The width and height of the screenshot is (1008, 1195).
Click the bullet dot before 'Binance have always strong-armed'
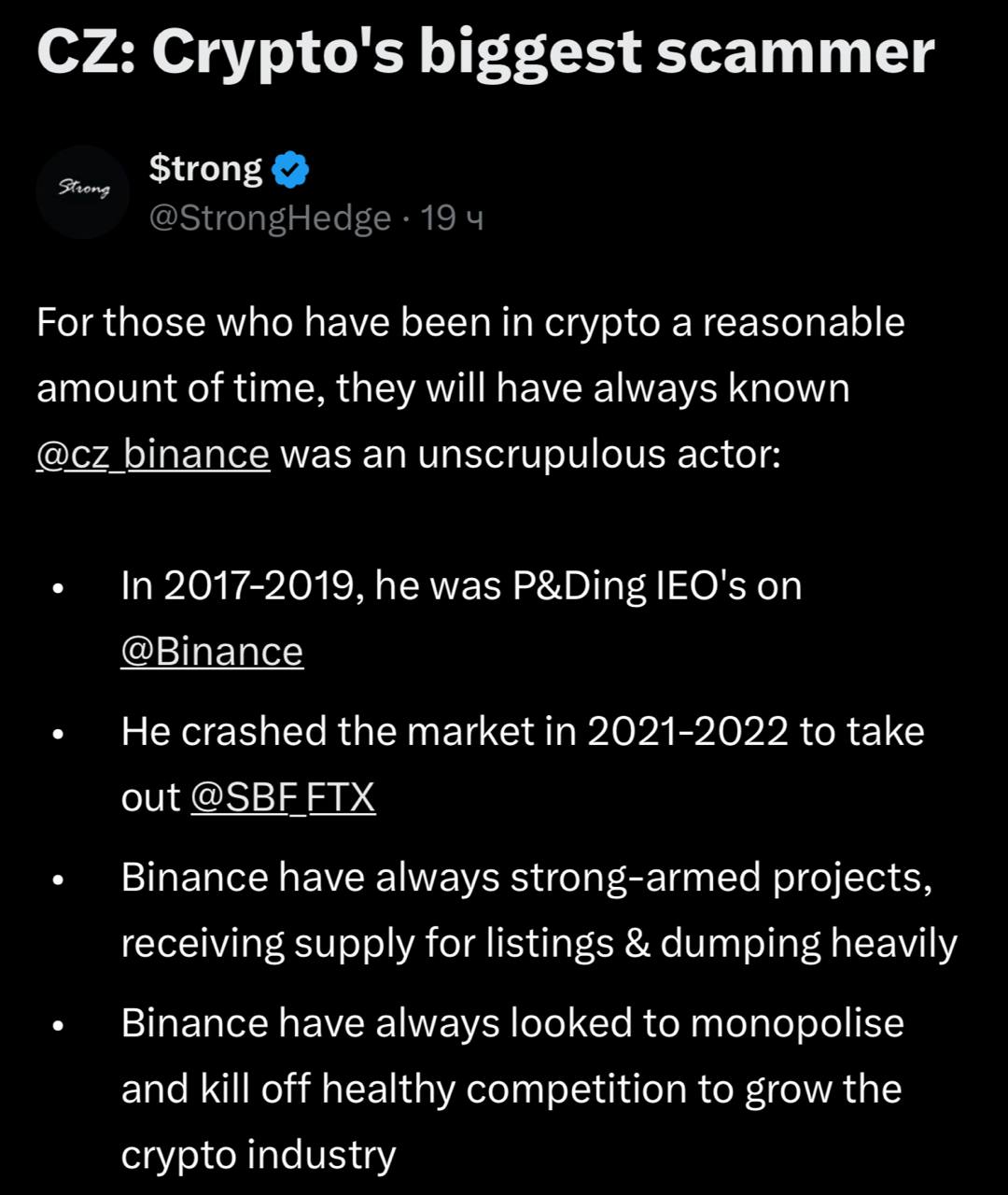coord(58,880)
